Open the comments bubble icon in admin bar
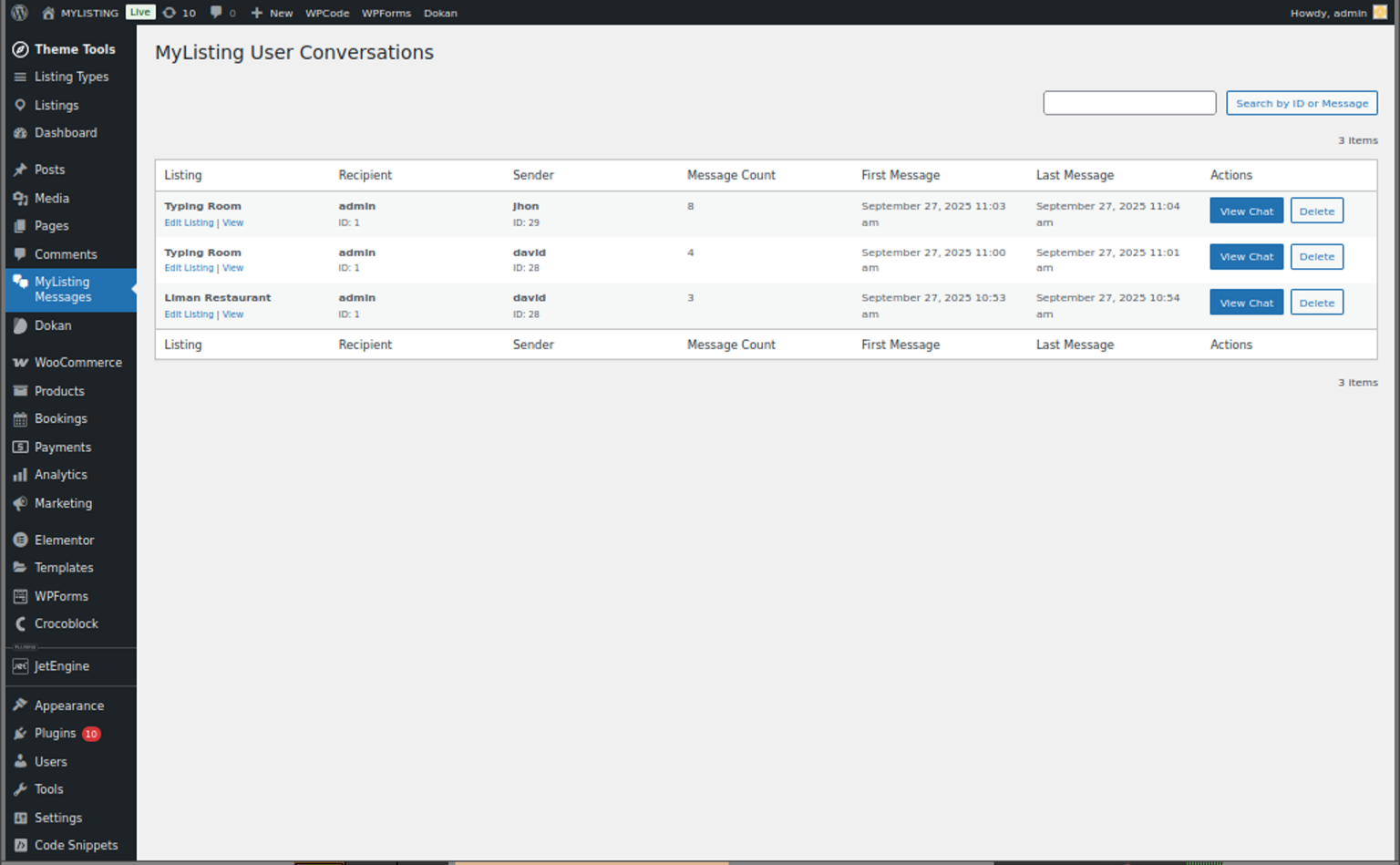The height and width of the screenshot is (865, 1400). click(216, 13)
